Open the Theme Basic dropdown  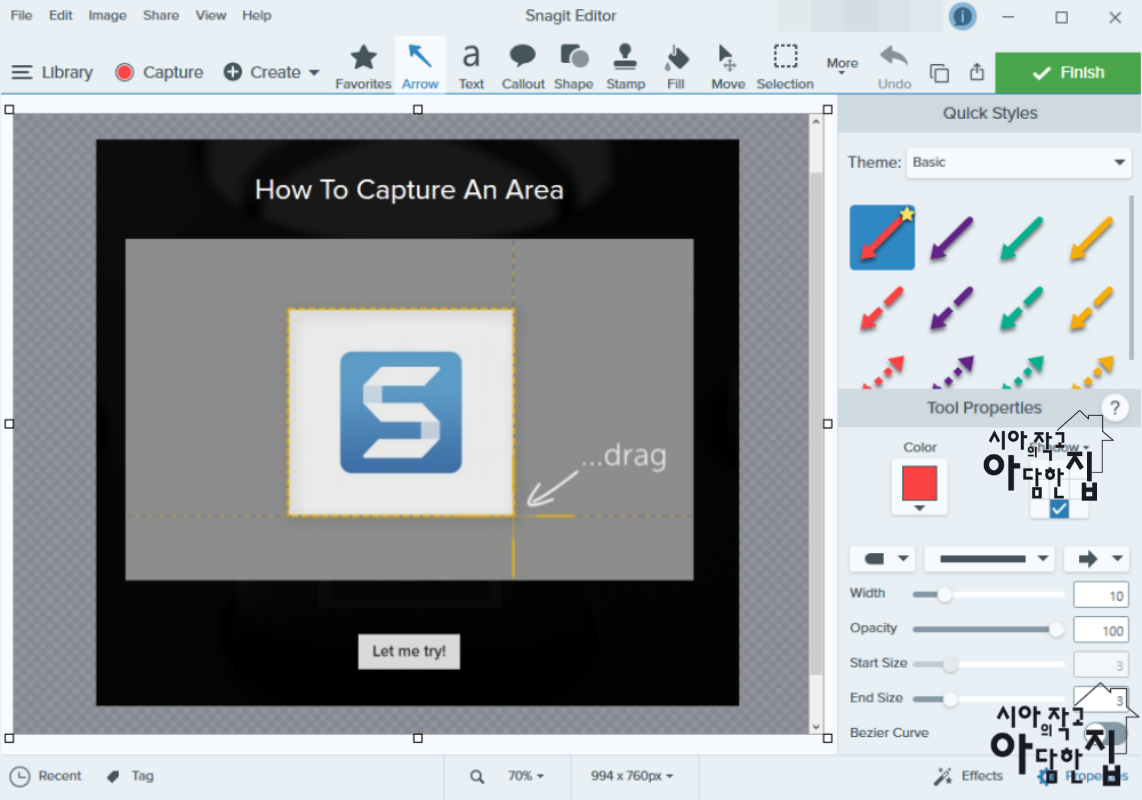click(1018, 162)
